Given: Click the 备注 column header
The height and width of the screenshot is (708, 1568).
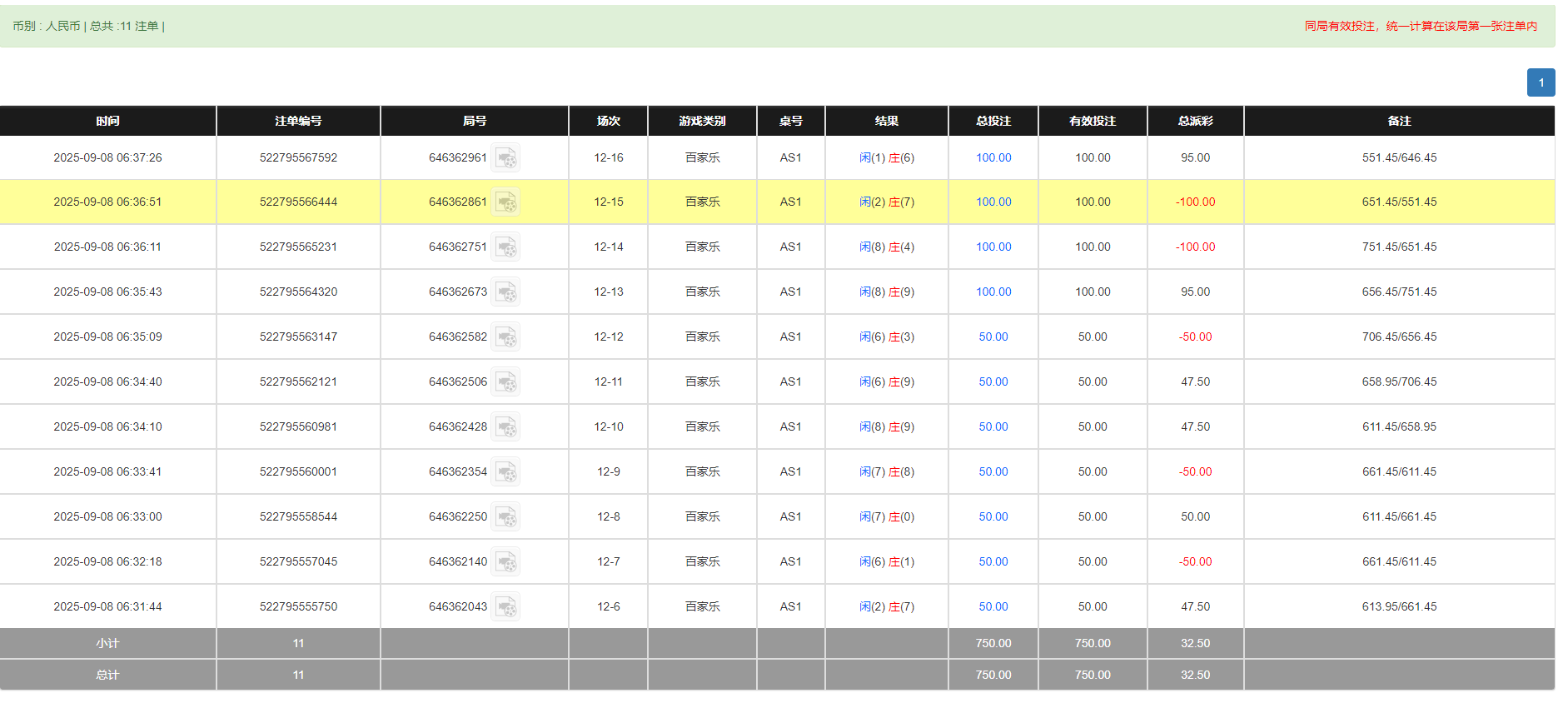Looking at the screenshot, I should click(x=1399, y=121).
